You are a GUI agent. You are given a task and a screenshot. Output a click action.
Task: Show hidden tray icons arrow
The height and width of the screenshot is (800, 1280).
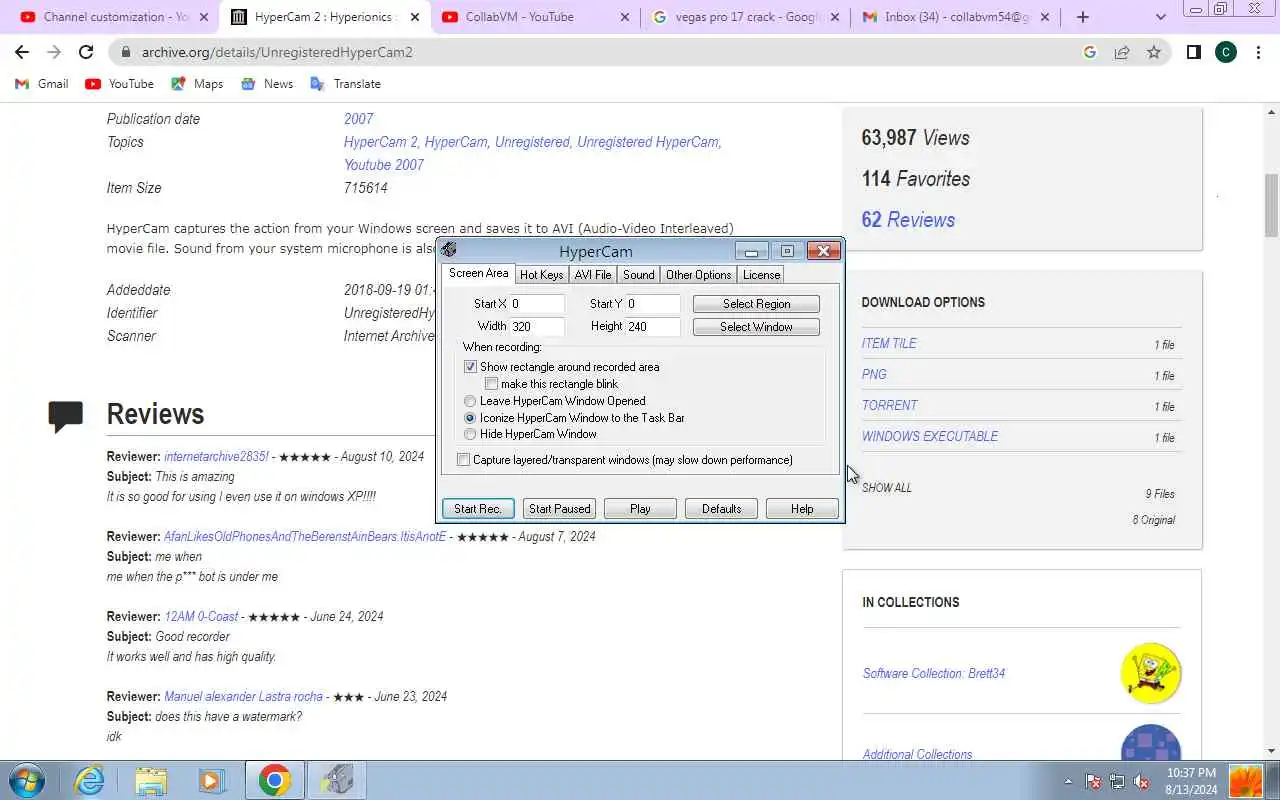[1068, 781]
